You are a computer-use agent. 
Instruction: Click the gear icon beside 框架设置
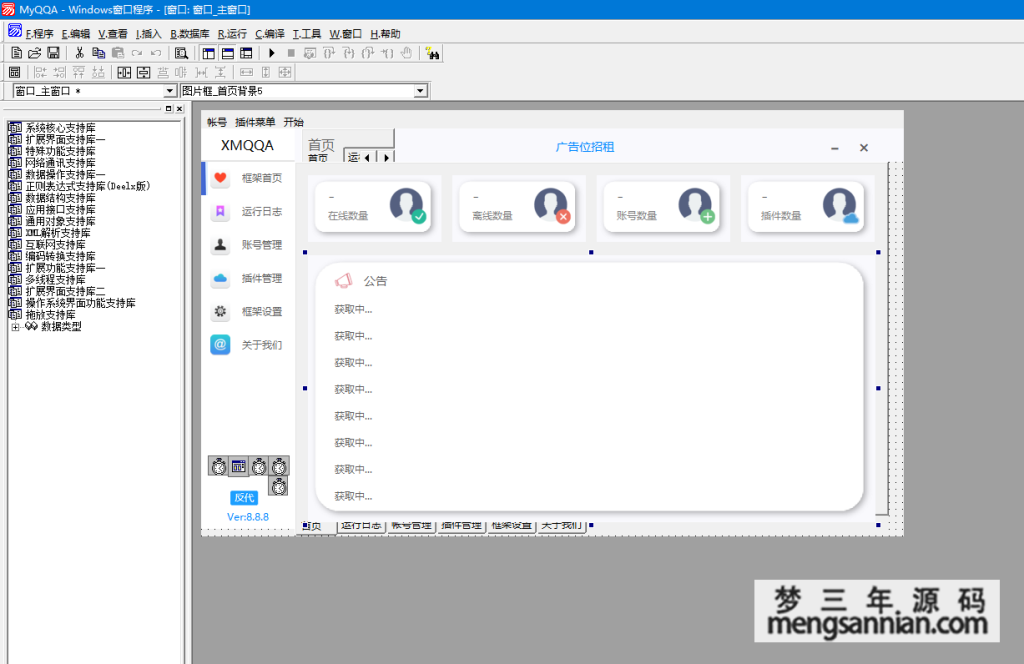tap(221, 311)
